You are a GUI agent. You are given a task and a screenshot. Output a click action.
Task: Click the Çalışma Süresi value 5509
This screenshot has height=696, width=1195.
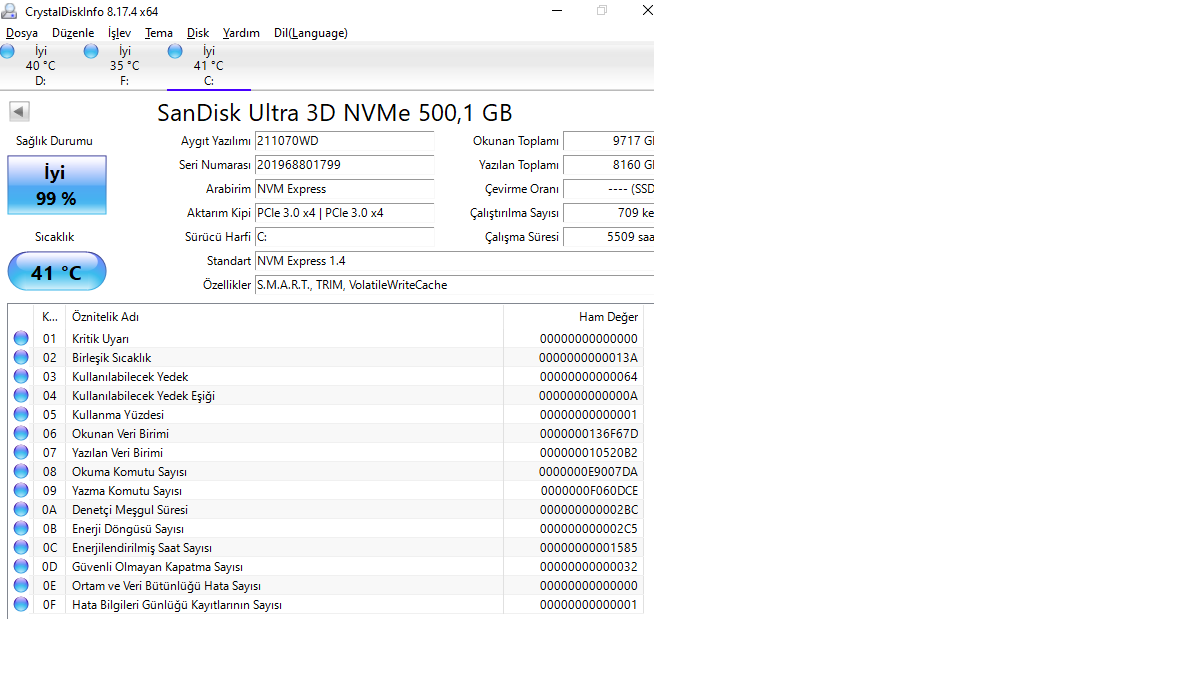click(609, 237)
